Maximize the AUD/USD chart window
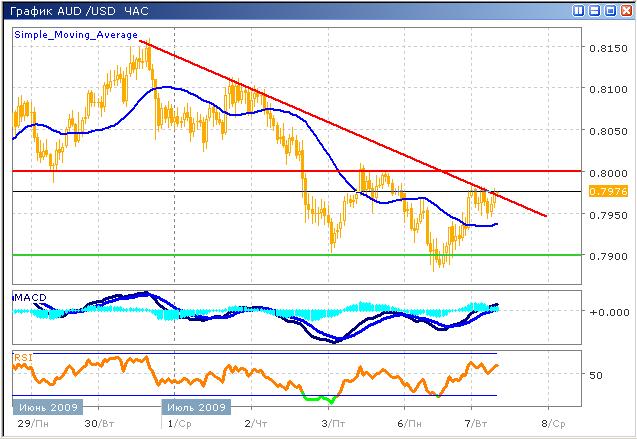 pyautogui.click(x=610, y=10)
